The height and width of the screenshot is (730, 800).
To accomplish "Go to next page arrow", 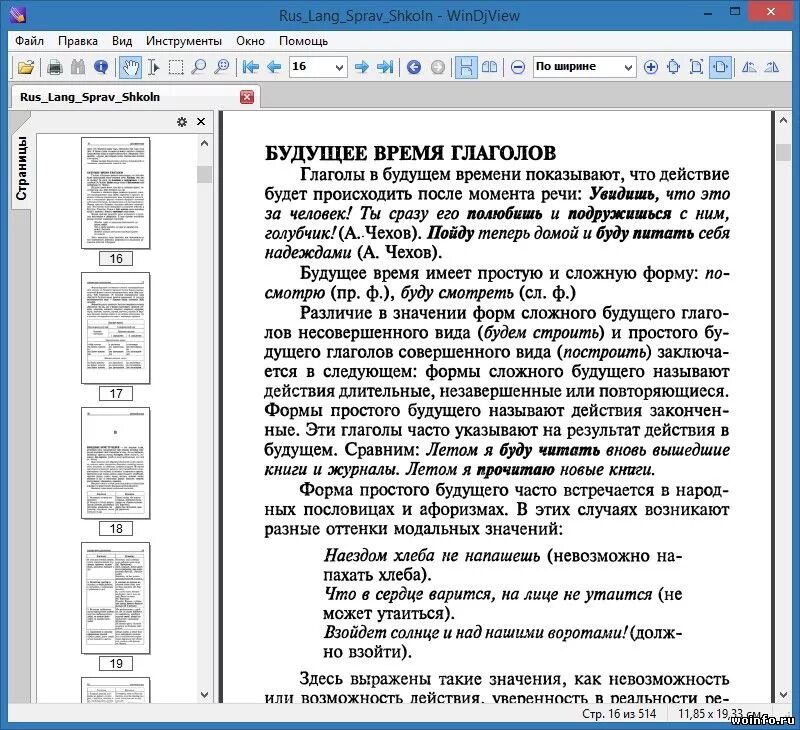I will point(362,67).
